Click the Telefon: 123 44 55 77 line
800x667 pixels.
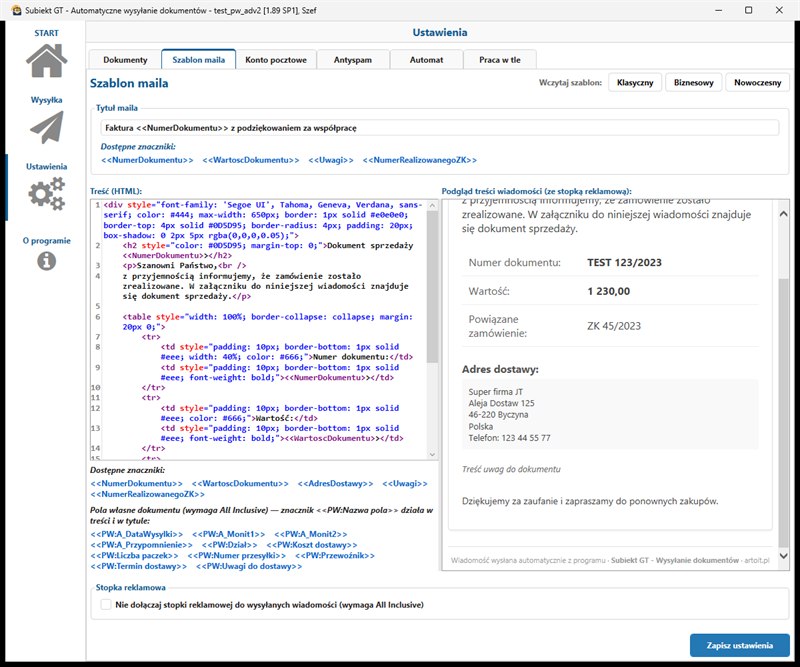point(509,438)
